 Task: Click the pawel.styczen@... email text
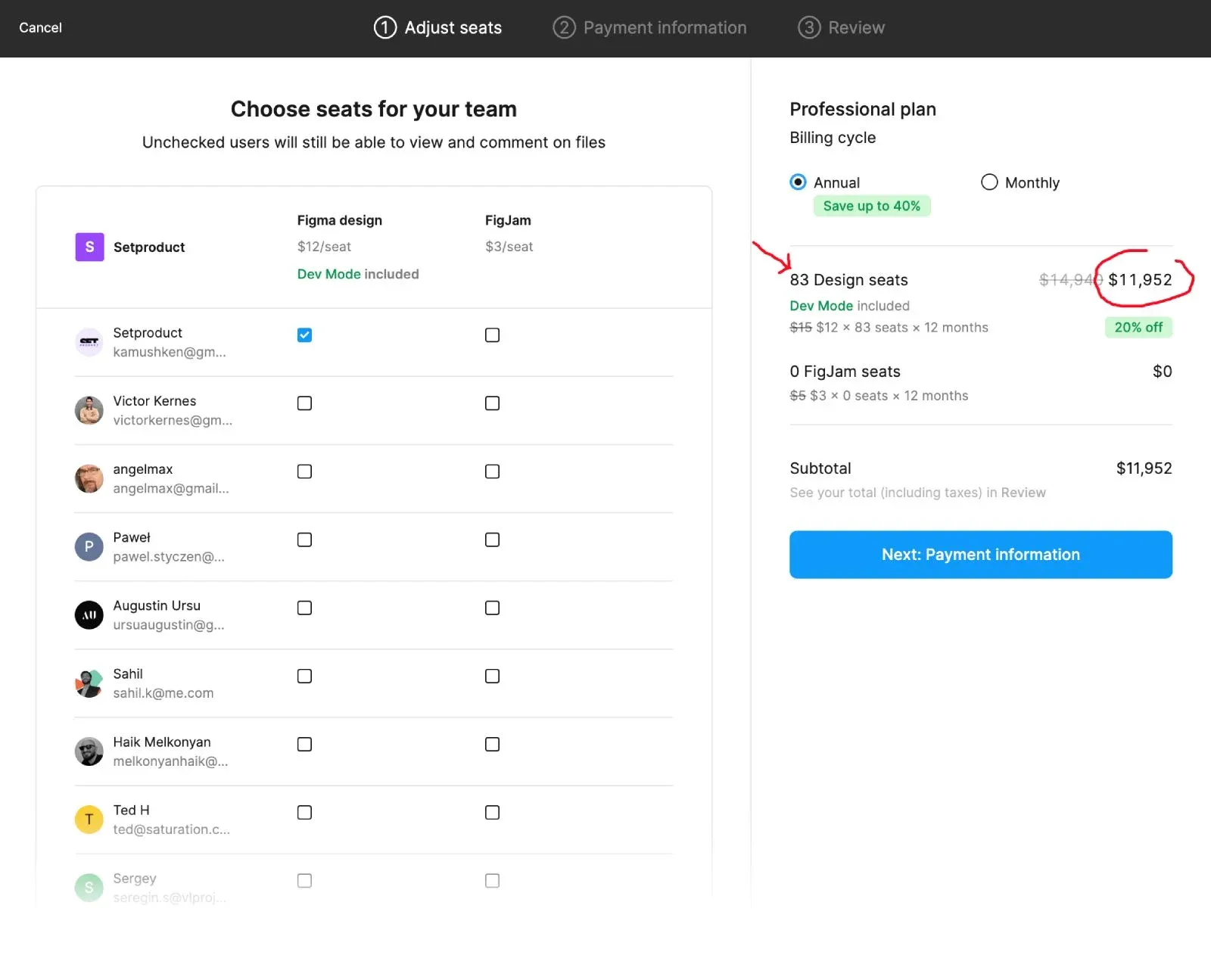169,556
